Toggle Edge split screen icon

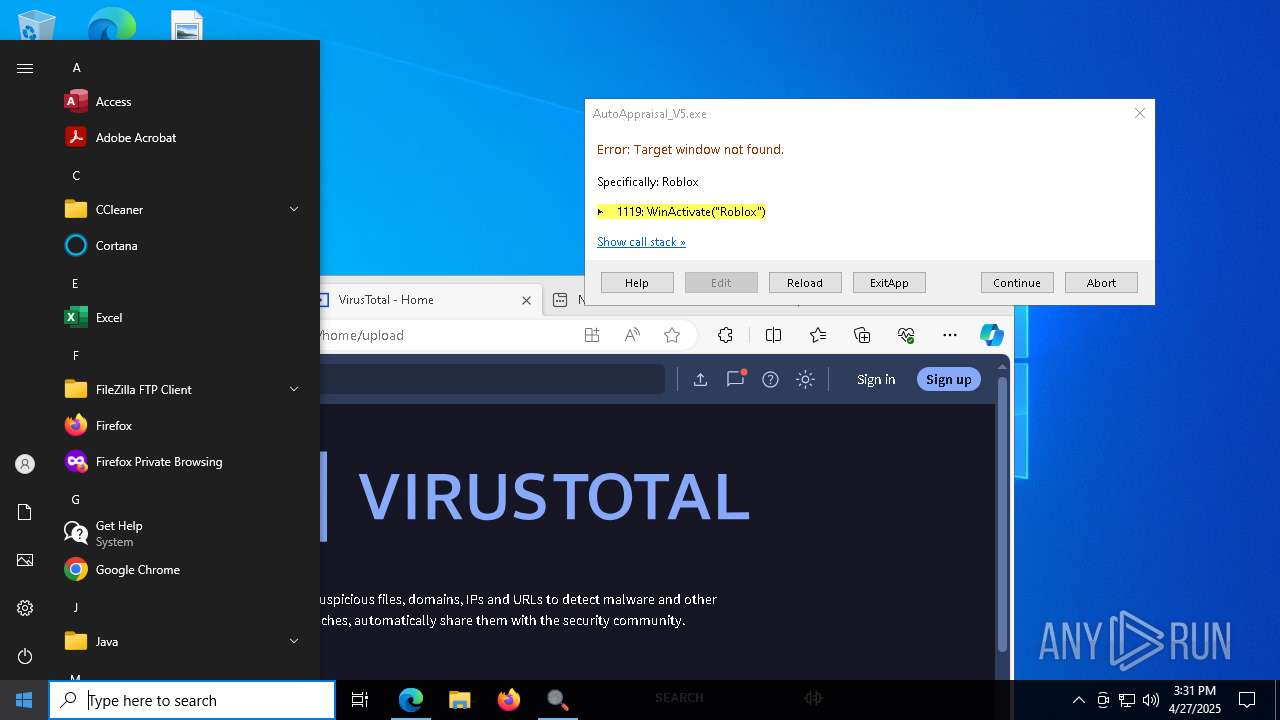773,335
